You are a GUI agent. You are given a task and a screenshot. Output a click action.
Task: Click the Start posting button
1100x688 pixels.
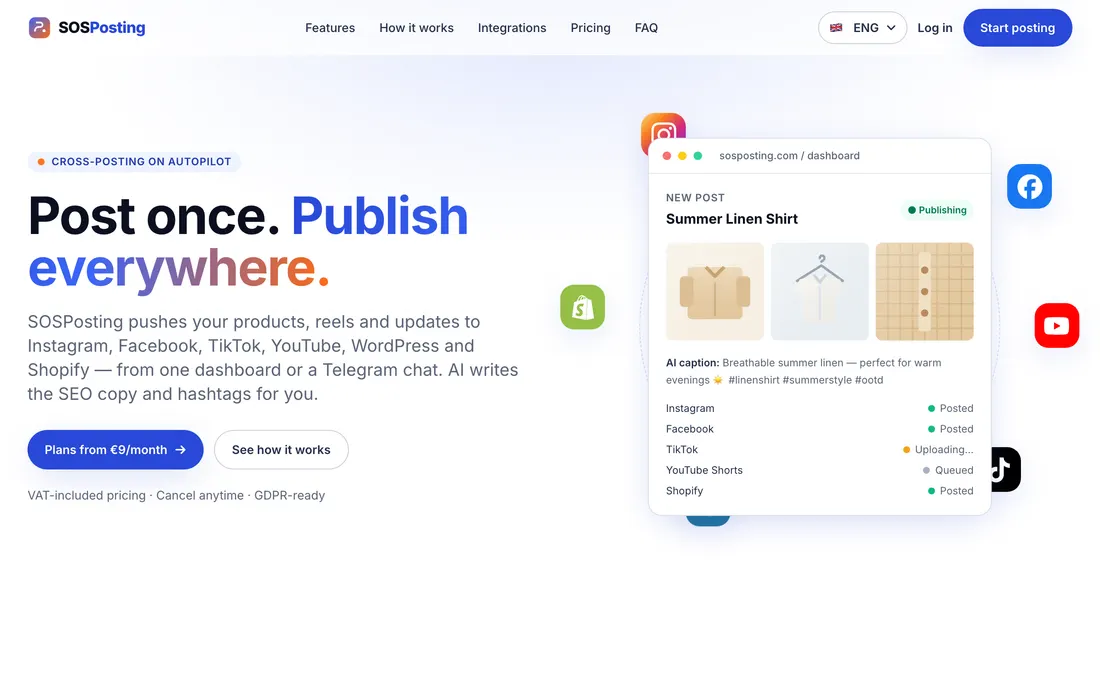click(x=1017, y=28)
